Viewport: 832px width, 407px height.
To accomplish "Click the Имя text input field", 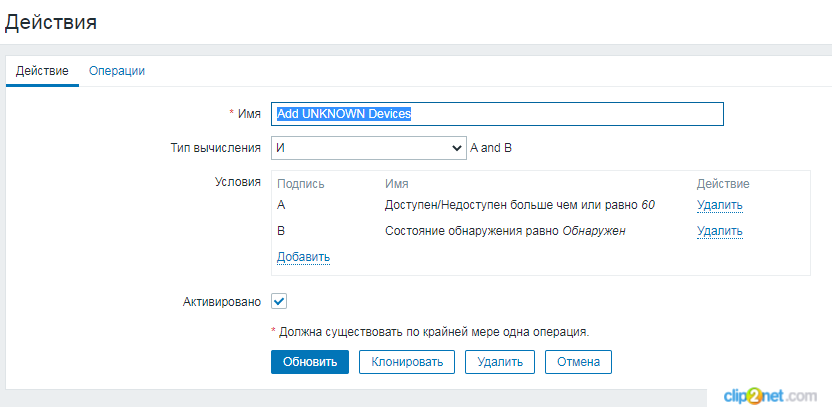I will point(497,114).
